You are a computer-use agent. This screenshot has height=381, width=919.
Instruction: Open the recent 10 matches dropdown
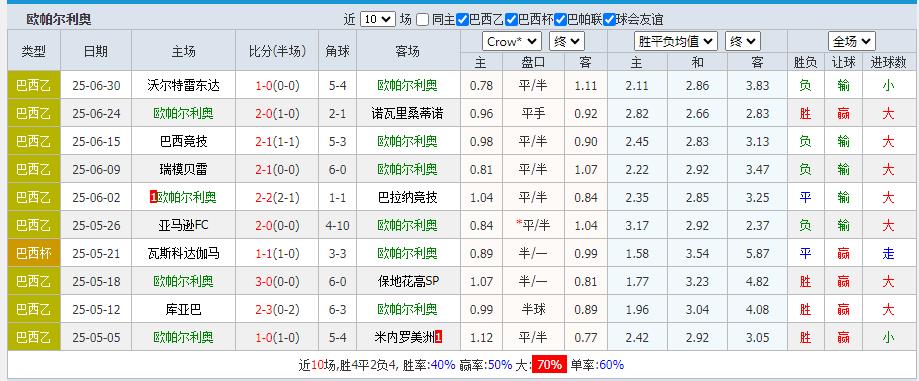click(x=377, y=19)
